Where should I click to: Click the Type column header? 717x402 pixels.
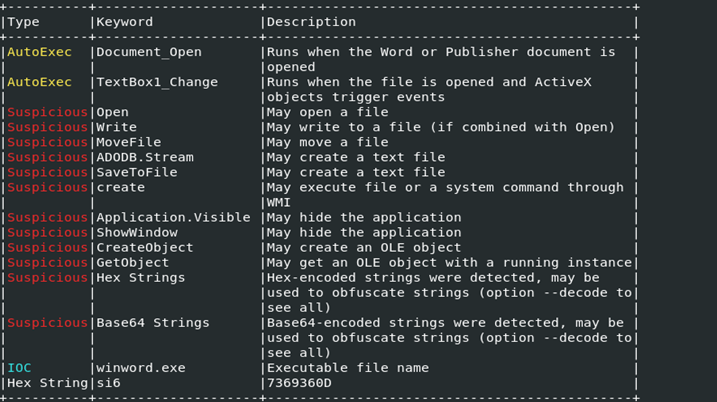[23, 22]
